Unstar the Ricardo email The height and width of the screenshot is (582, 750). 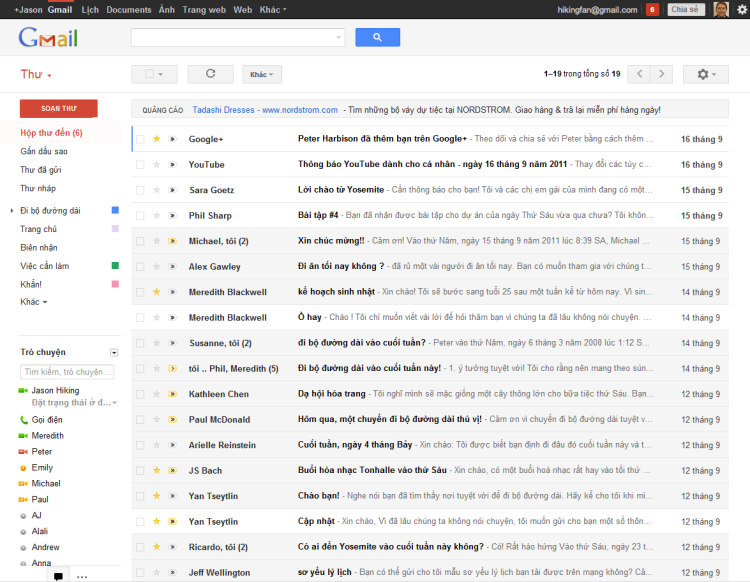(x=156, y=547)
